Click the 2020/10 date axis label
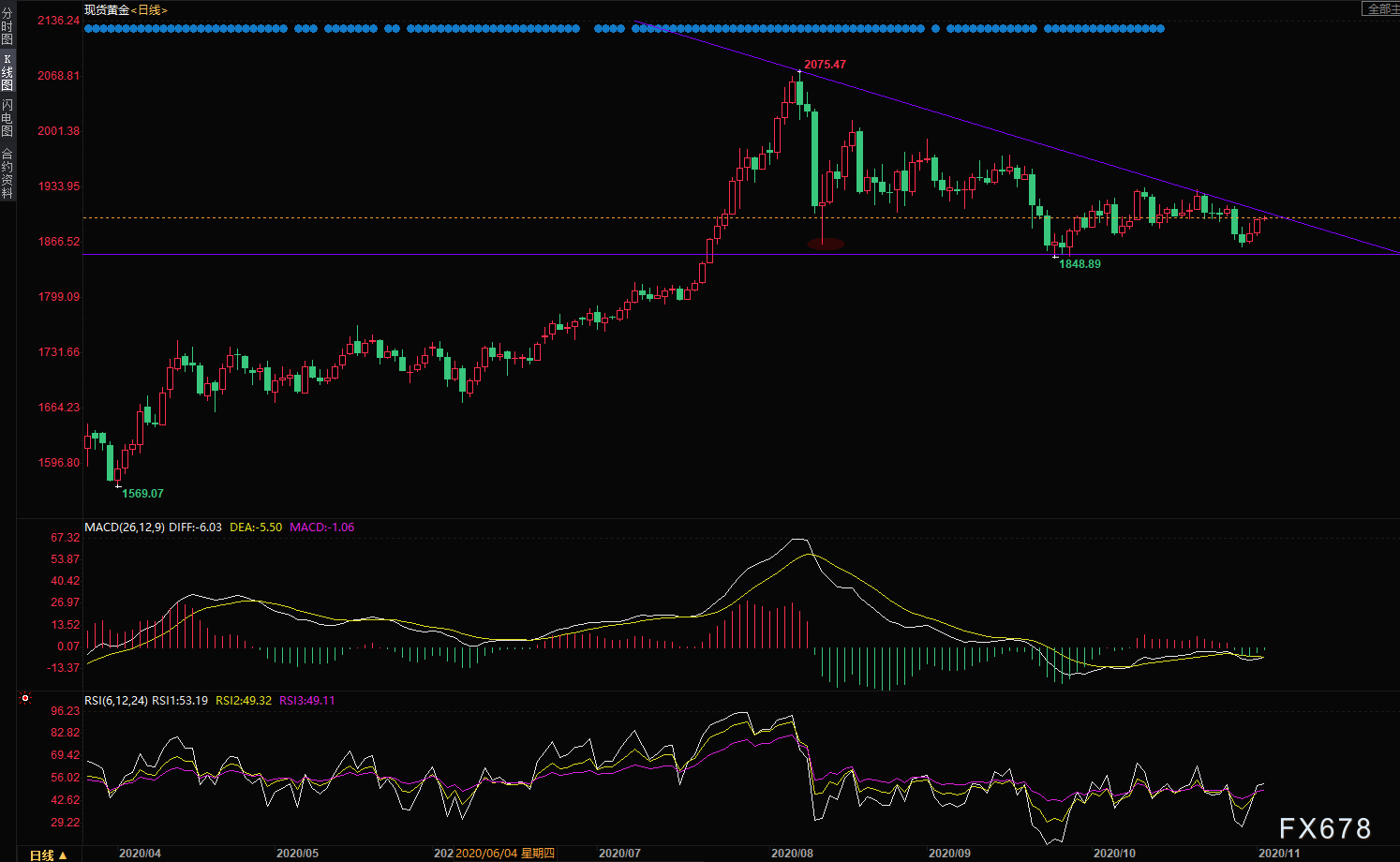1400x862 pixels. tap(1114, 854)
